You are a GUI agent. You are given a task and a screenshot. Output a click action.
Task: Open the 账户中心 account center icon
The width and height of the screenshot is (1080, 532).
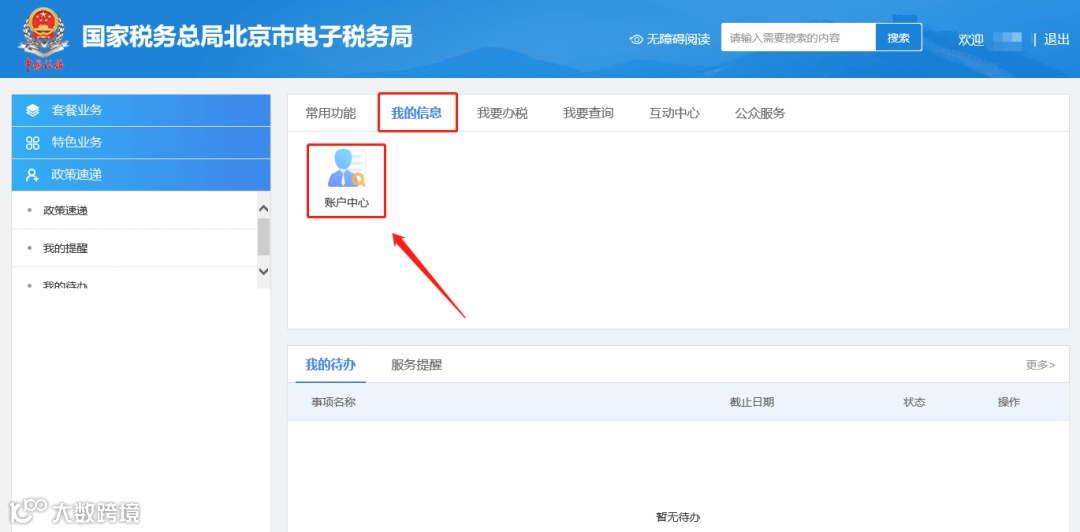[x=346, y=180]
